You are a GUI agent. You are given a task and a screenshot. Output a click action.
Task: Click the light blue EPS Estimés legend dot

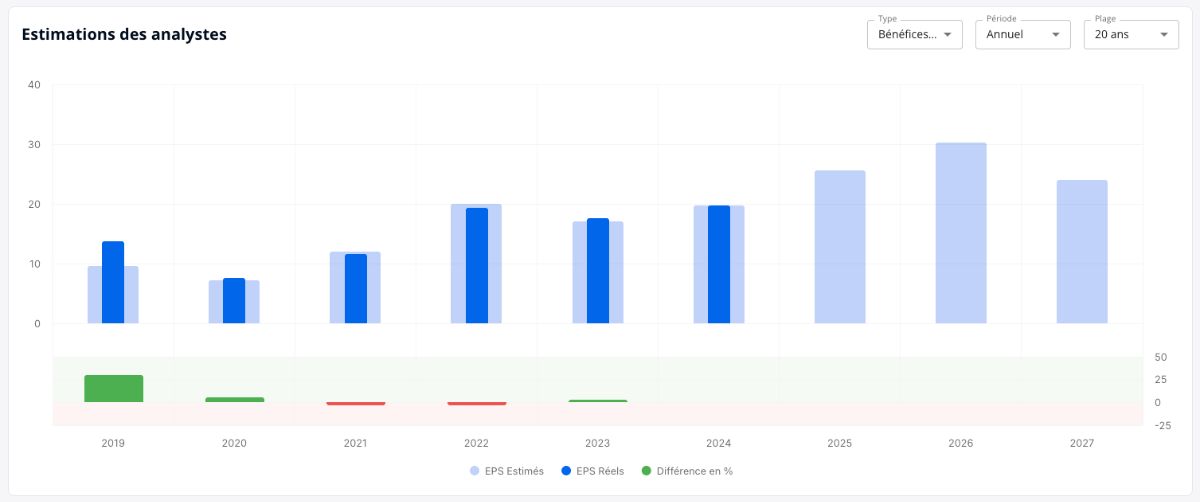point(474,471)
